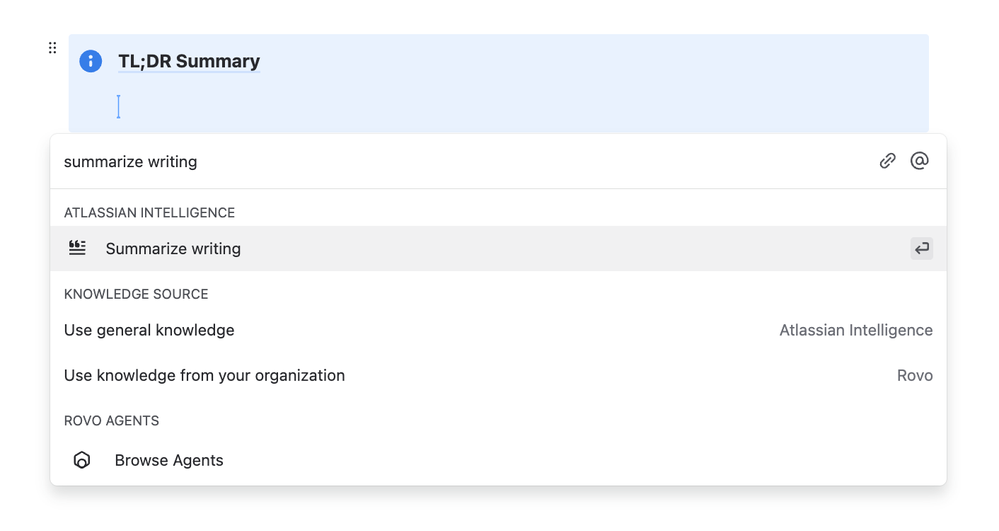Click the link icon in the prompt bar
This screenshot has width=999, height=531.
click(887, 161)
